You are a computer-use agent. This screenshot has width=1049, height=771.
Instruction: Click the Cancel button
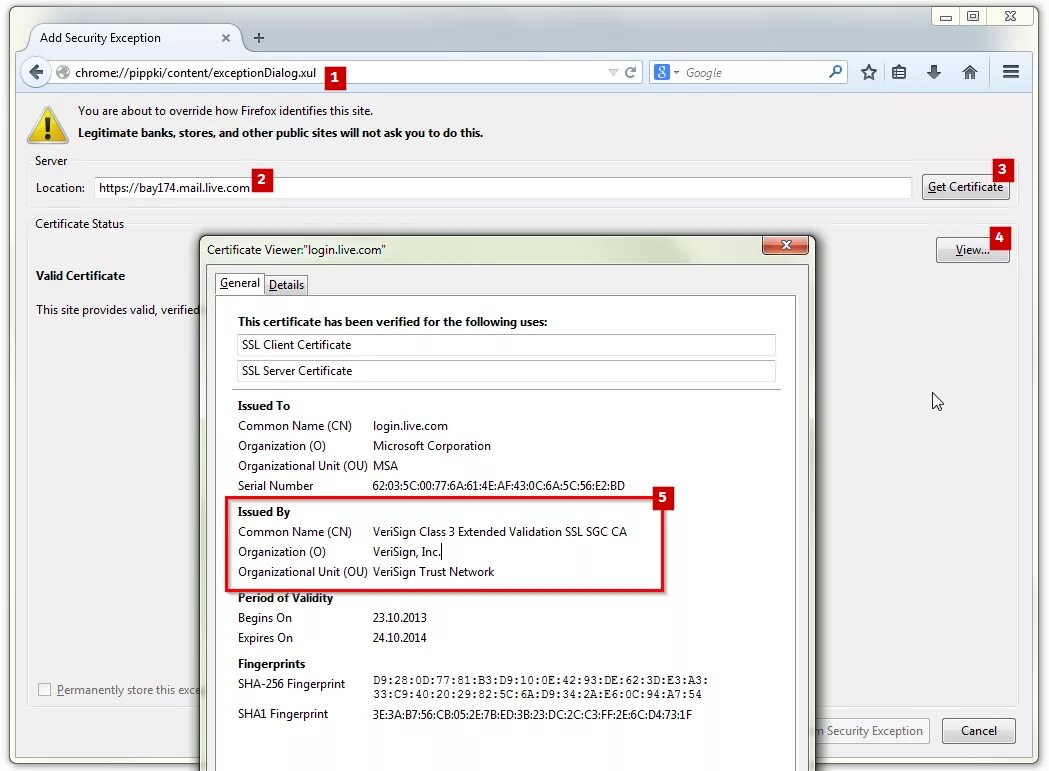pyautogui.click(x=979, y=731)
